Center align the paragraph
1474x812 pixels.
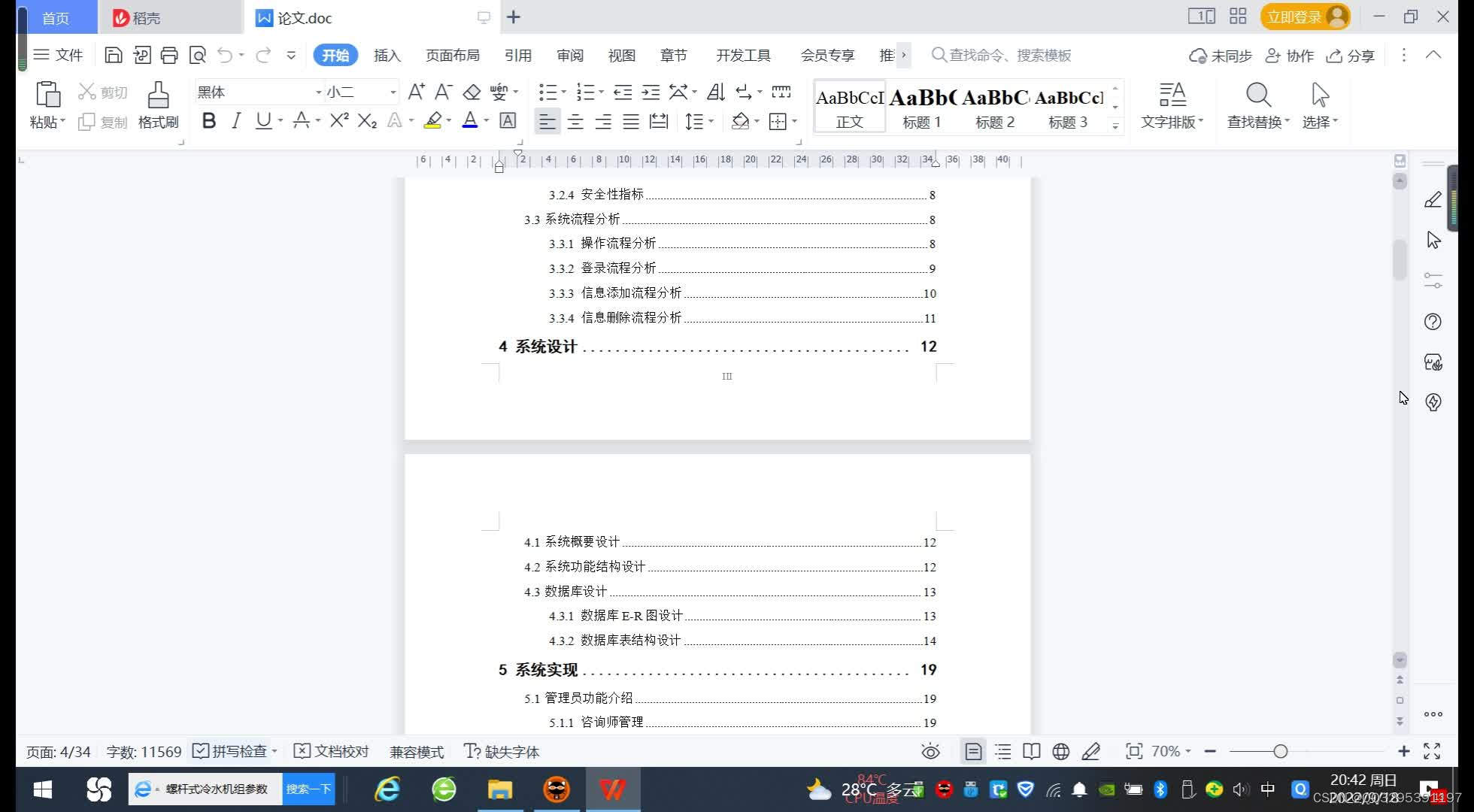coord(575,121)
